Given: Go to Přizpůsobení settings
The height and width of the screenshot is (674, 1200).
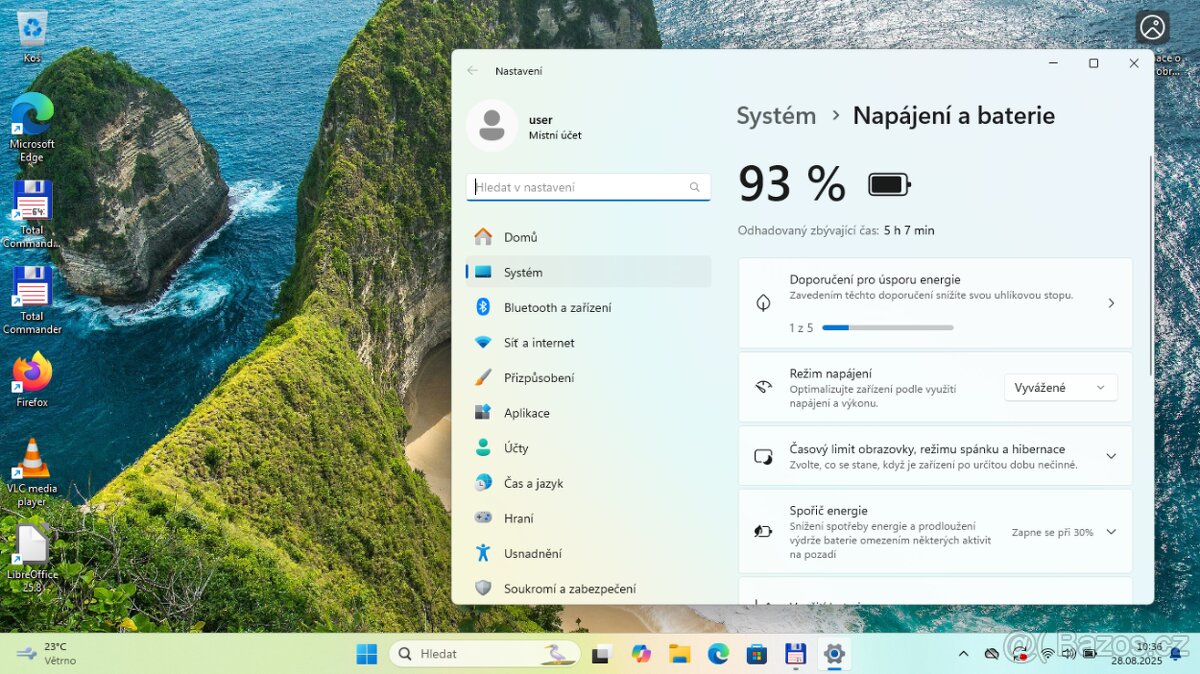Looking at the screenshot, I should [x=538, y=378].
